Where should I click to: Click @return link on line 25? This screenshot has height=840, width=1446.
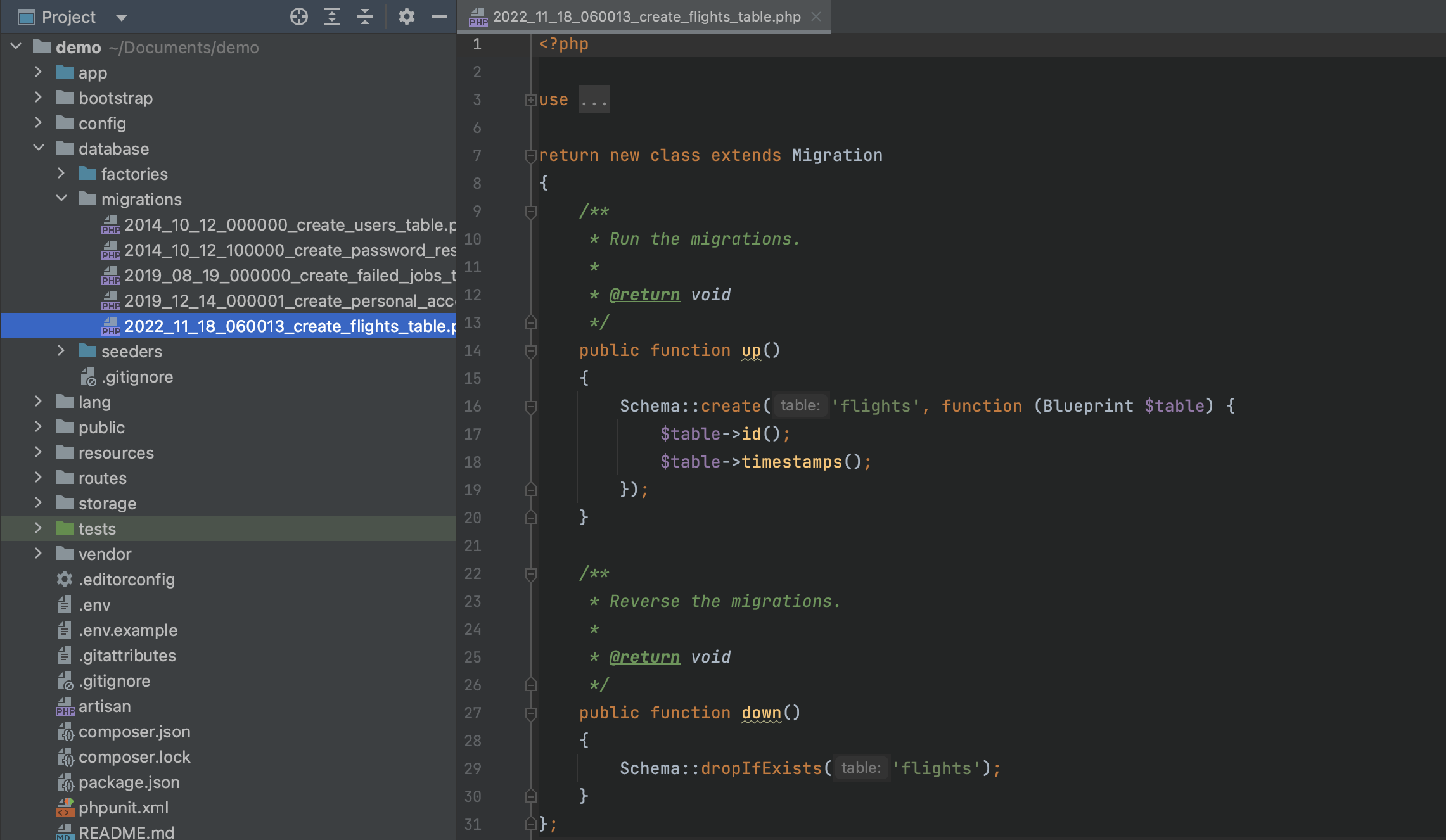coord(644,657)
